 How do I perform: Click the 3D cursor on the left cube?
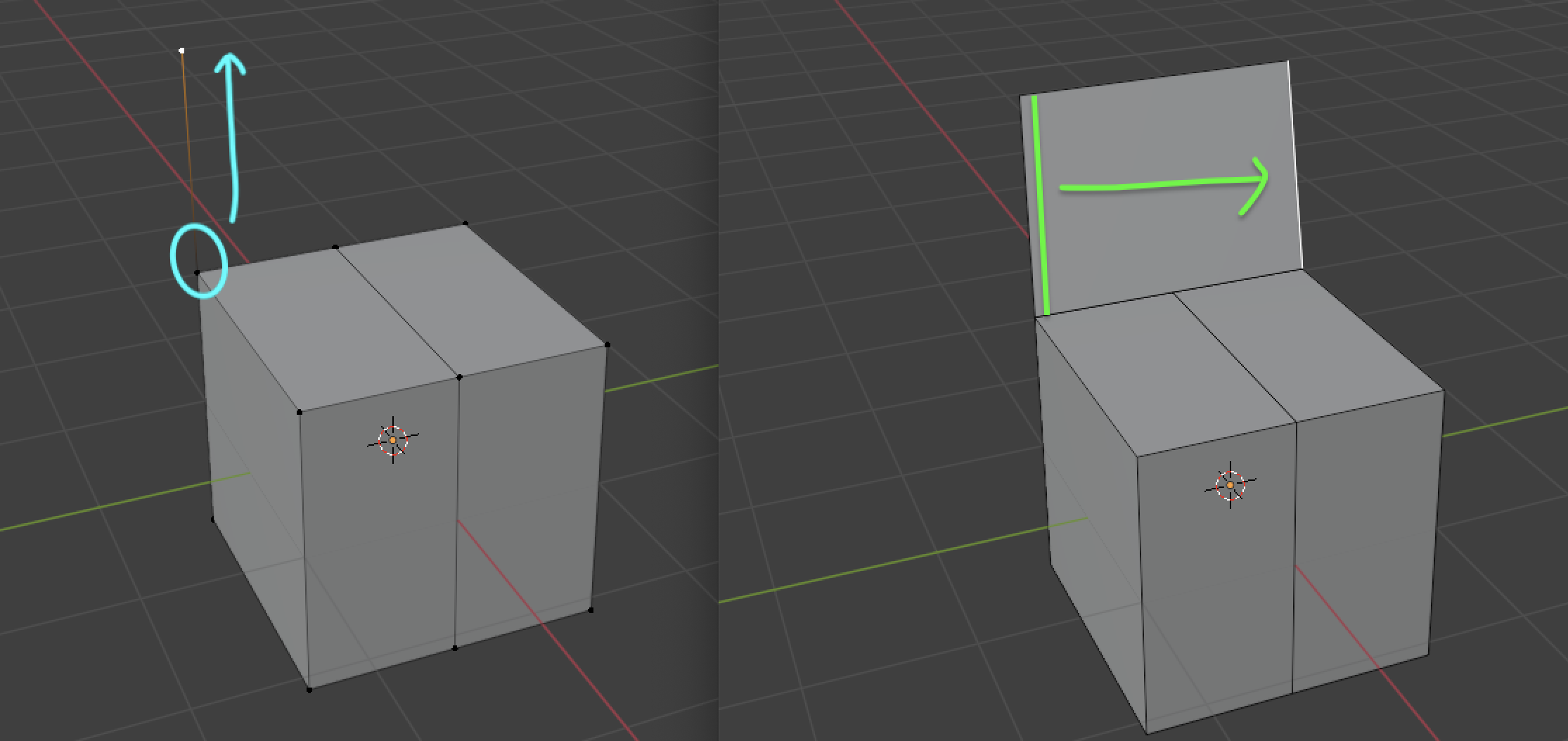click(392, 440)
